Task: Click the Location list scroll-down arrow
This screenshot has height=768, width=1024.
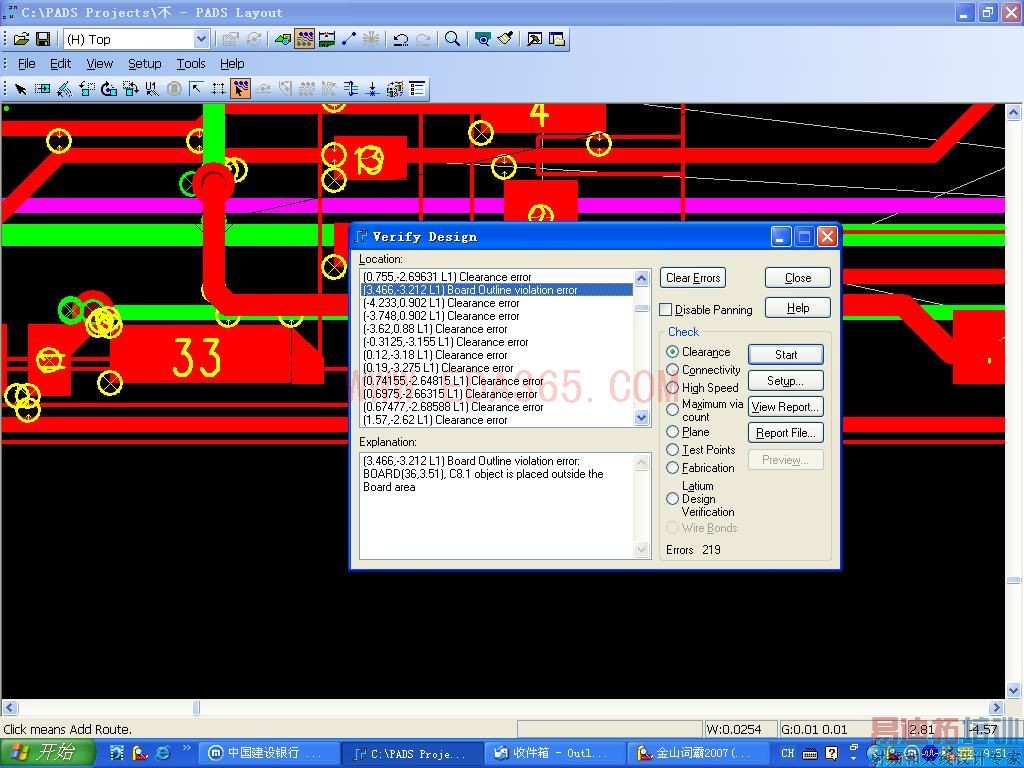Action: click(642, 419)
